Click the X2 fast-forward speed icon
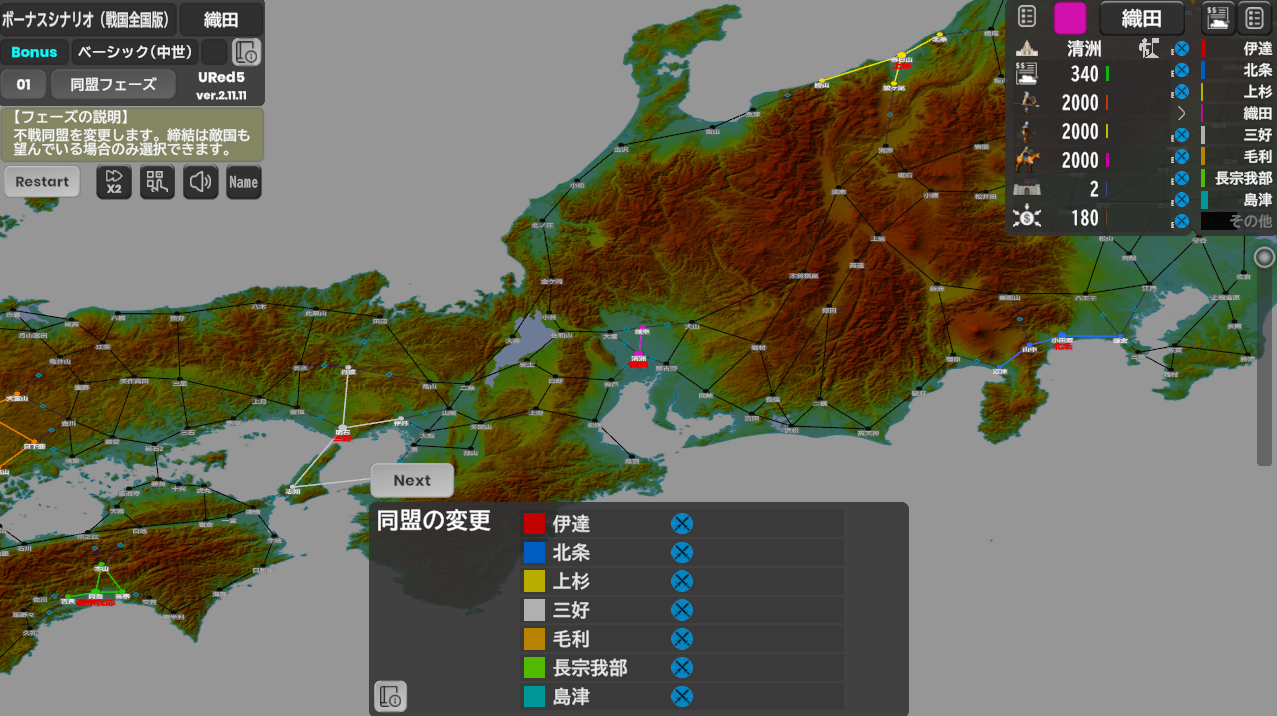 pos(114,182)
